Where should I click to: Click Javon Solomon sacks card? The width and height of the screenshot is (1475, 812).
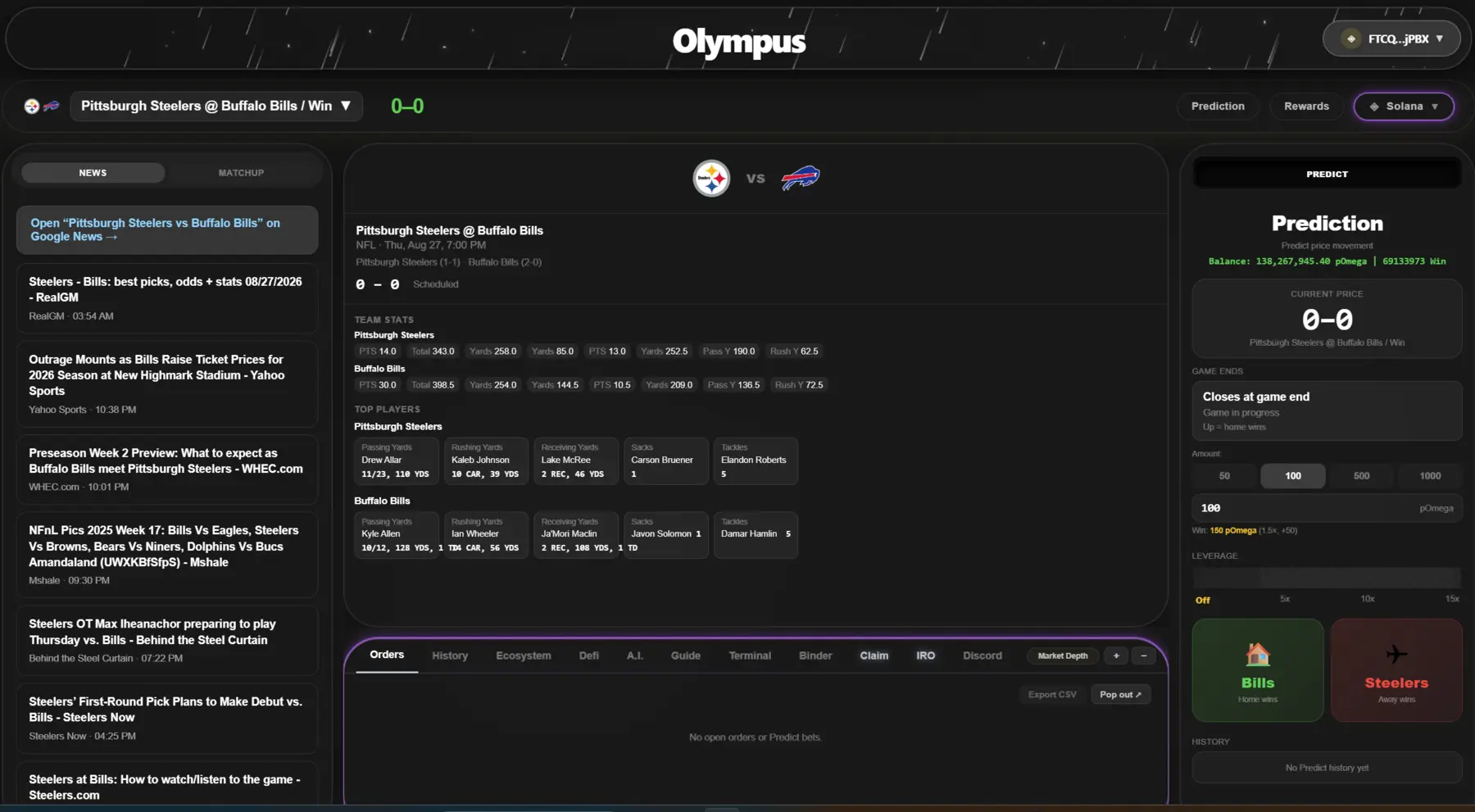pyautogui.click(x=666, y=534)
